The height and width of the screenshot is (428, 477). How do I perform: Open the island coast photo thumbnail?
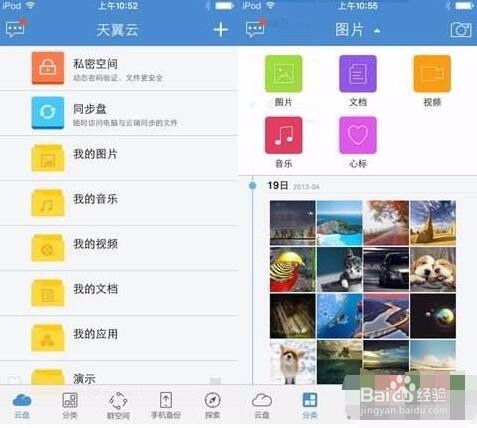tap(339, 223)
